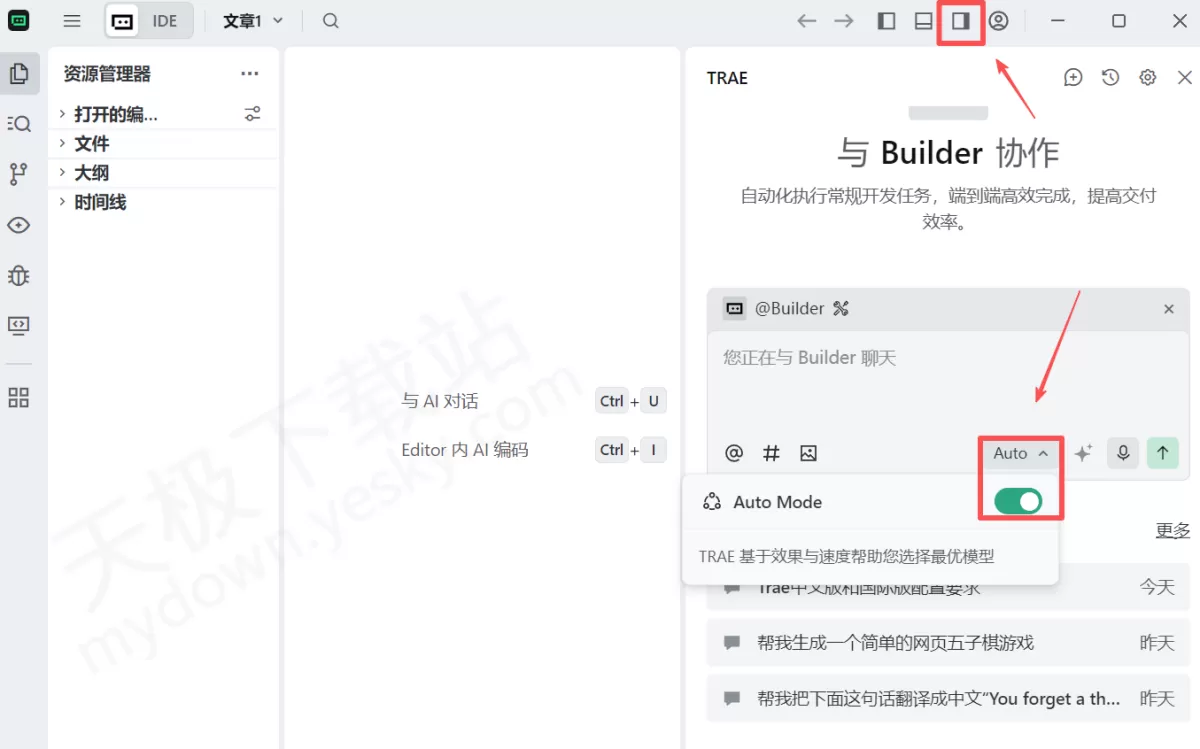Screen dimensions: 1200x749
Task: Click the @ mention icon
Action: [x=734, y=453]
